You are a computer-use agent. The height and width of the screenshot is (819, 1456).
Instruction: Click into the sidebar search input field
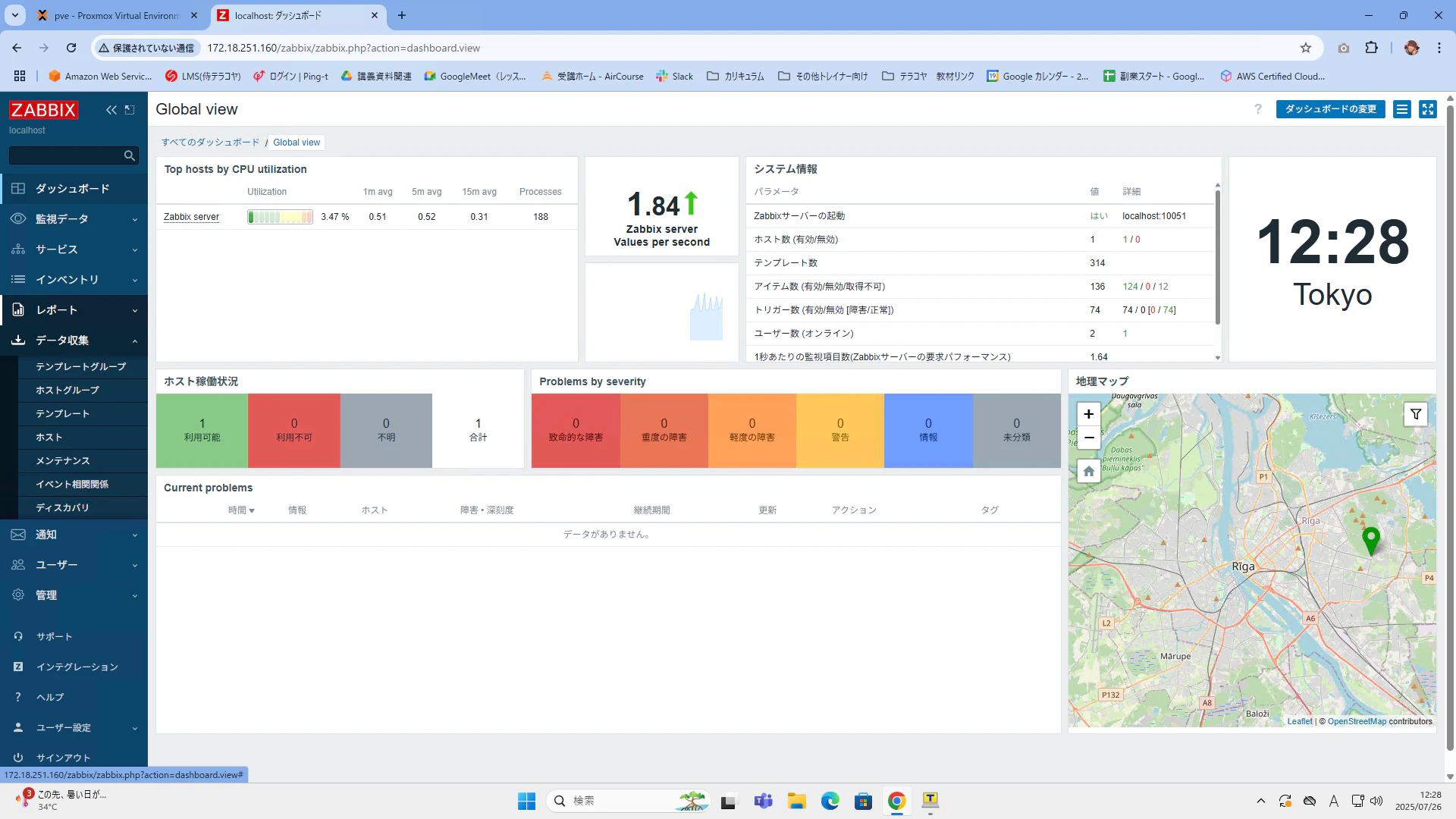(66, 155)
